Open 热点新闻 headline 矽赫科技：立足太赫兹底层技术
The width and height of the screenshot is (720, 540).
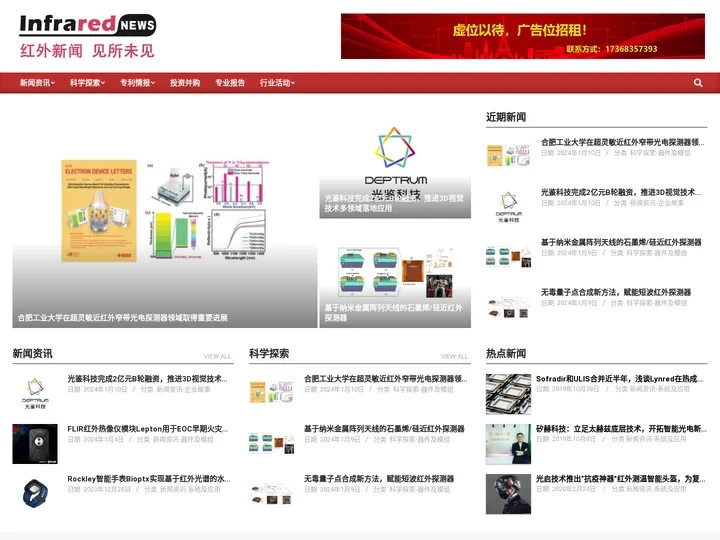(x=621, y=429)
